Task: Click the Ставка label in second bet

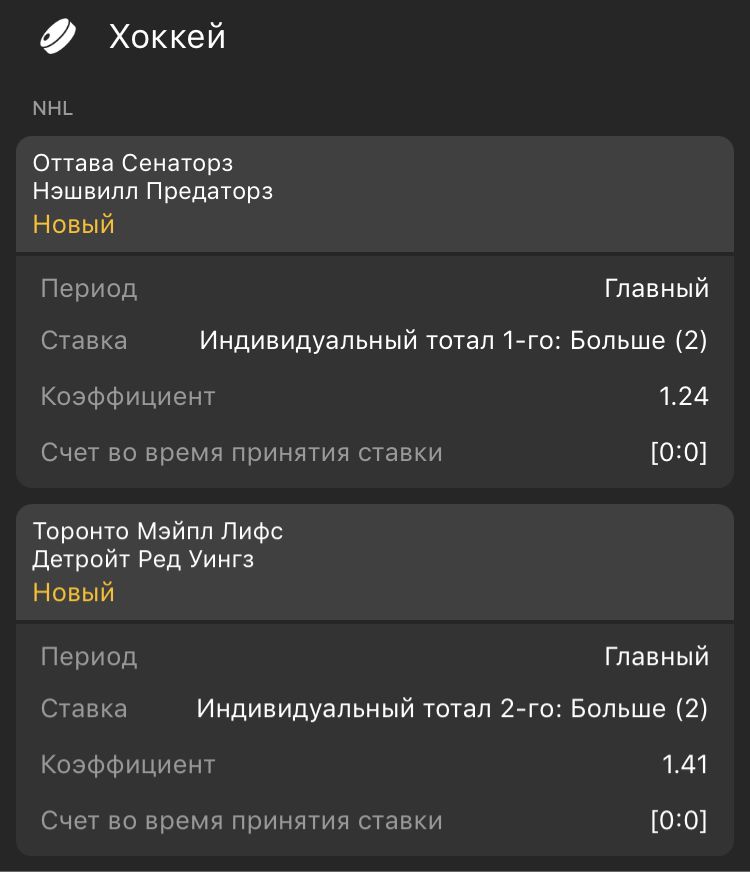Action: [x=84, y=709]
